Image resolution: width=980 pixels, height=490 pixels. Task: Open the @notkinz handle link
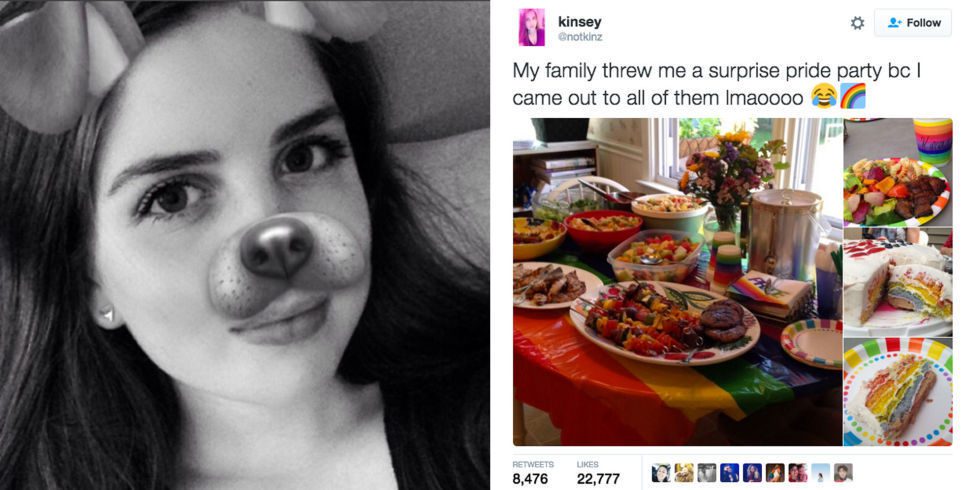click(580, 38)
